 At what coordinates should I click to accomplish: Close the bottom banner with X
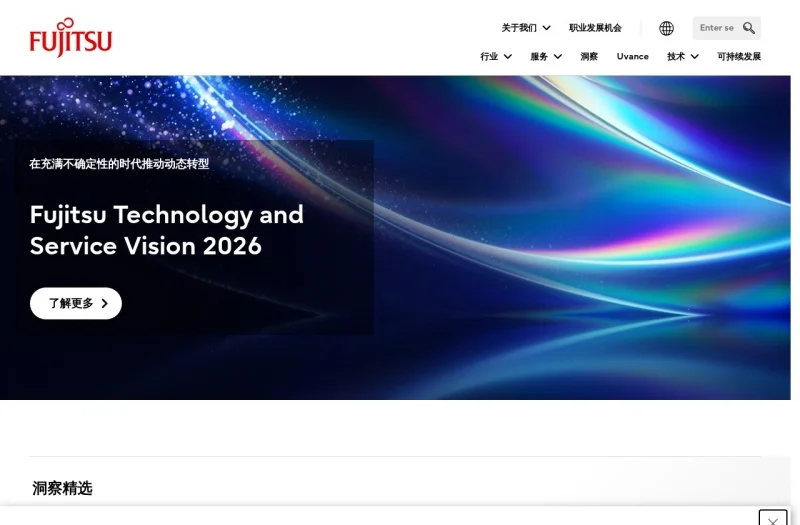(772, 518)
